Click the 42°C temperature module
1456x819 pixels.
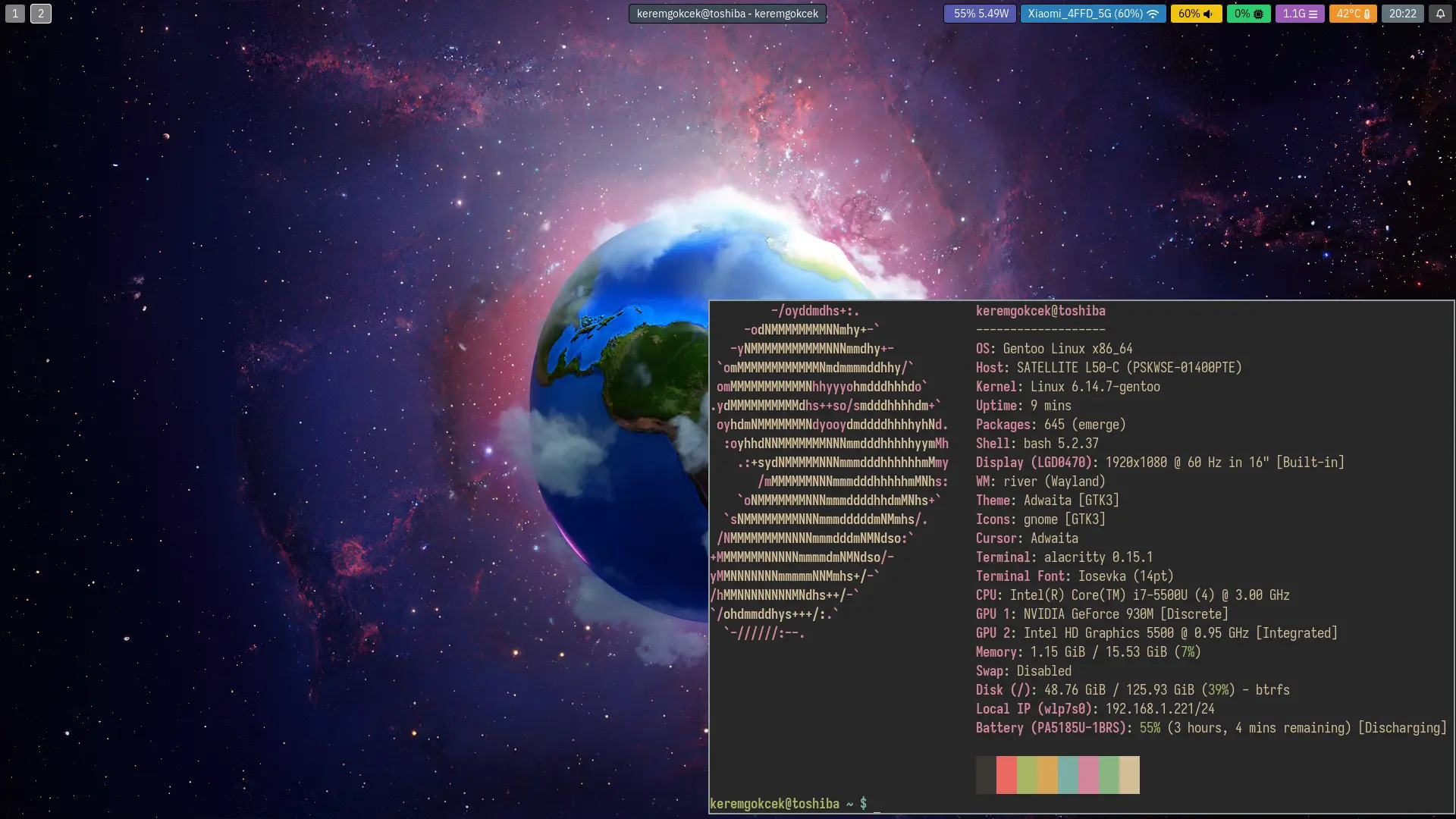pos(1353,14)
